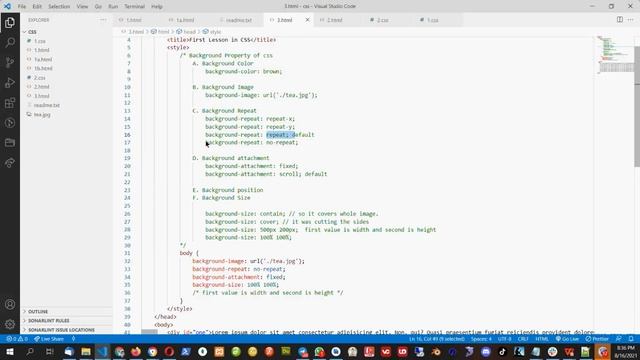Click the VS Code logo in title bar

click(x=7, y=6)
